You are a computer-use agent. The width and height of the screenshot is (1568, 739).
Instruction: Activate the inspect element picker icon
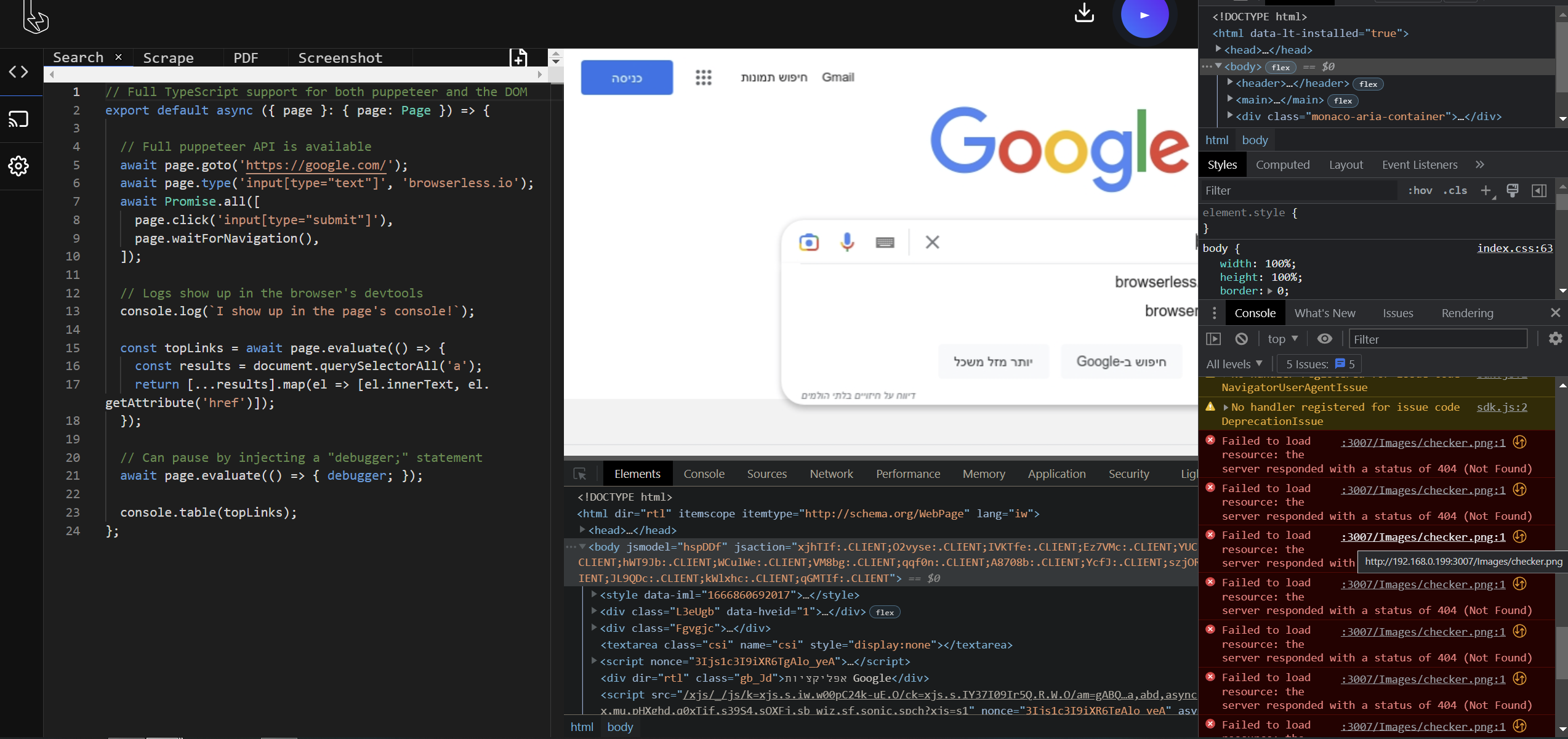click(580, 474)
